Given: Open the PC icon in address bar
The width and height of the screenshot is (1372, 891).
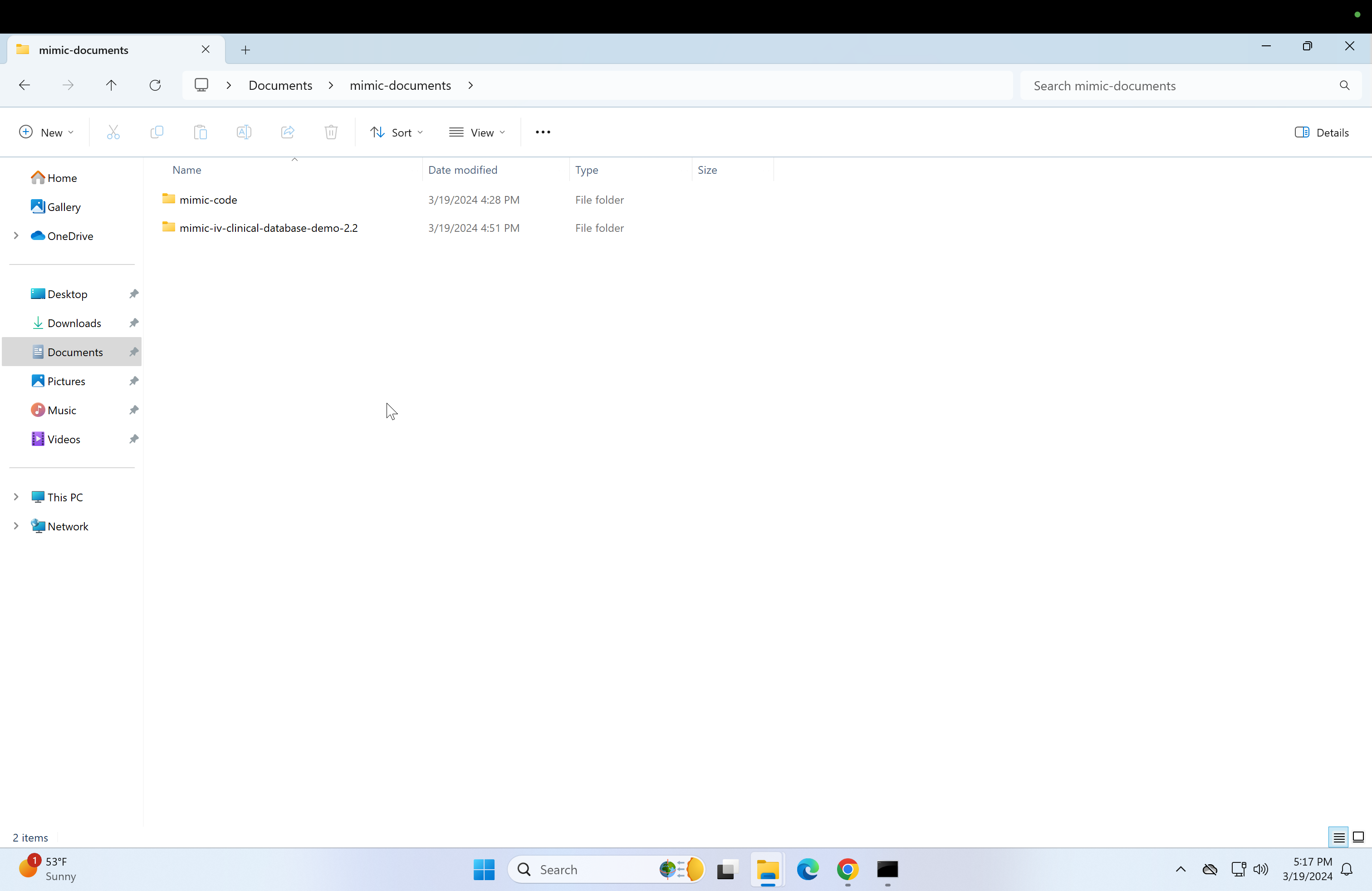Looking at the screenshot, I should click(x=201, y=85).
